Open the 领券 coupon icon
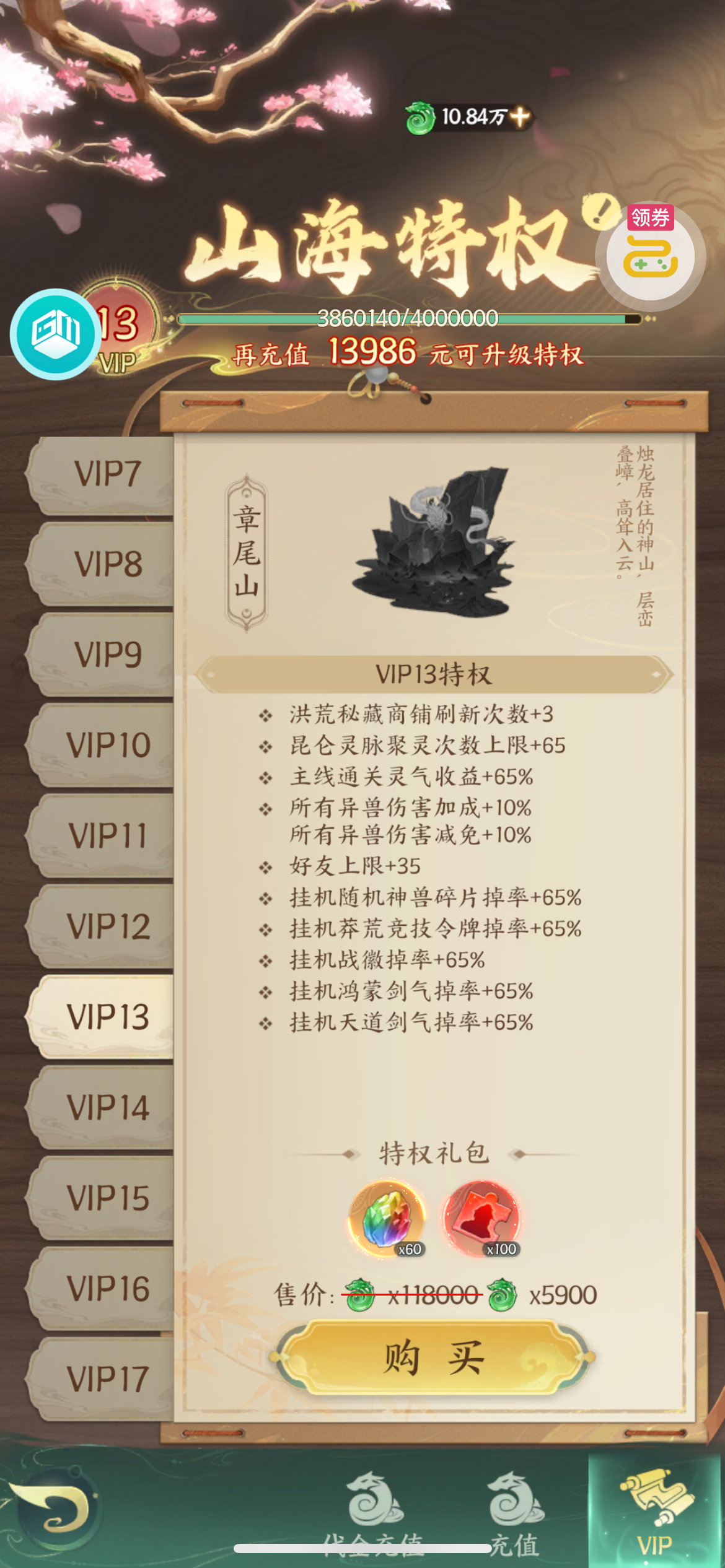 tap(649, 255)
